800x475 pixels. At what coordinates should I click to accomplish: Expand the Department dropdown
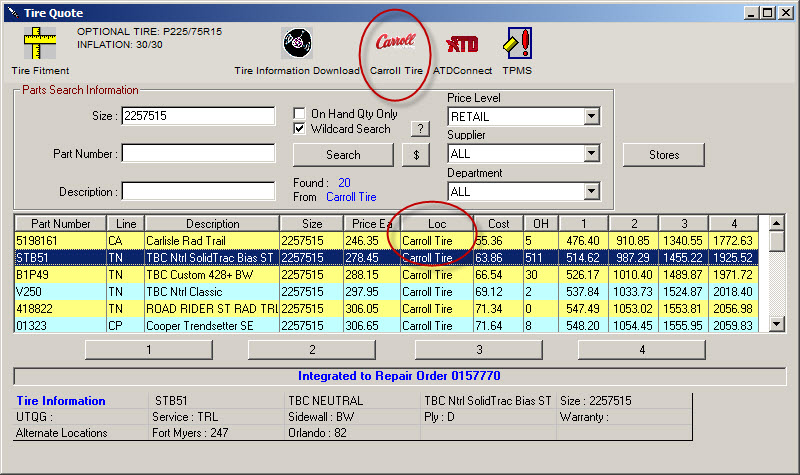click(591, 191)
